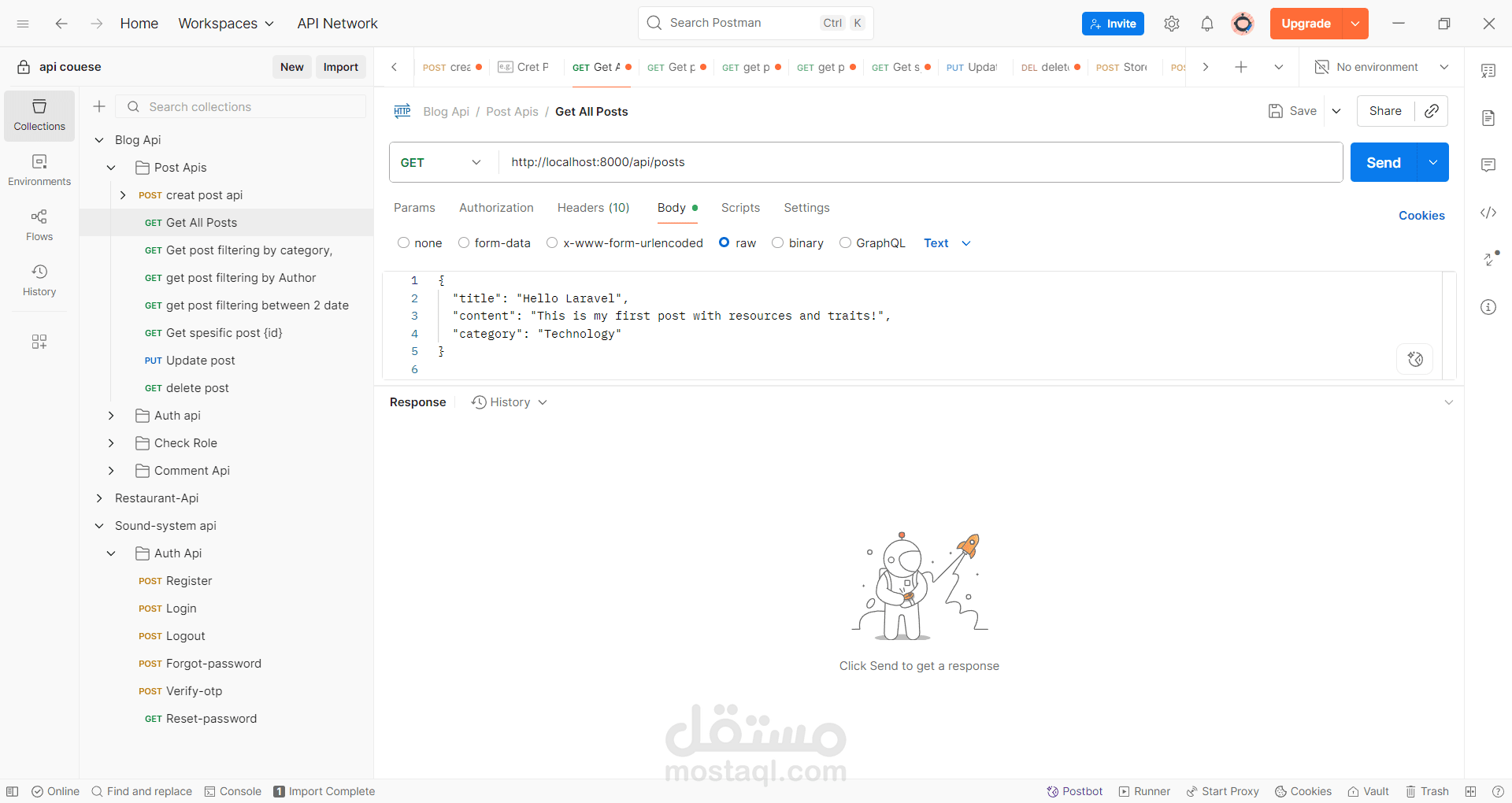Open Trash in the status bar
The image size is (1512, 803).
(1427, 791)
